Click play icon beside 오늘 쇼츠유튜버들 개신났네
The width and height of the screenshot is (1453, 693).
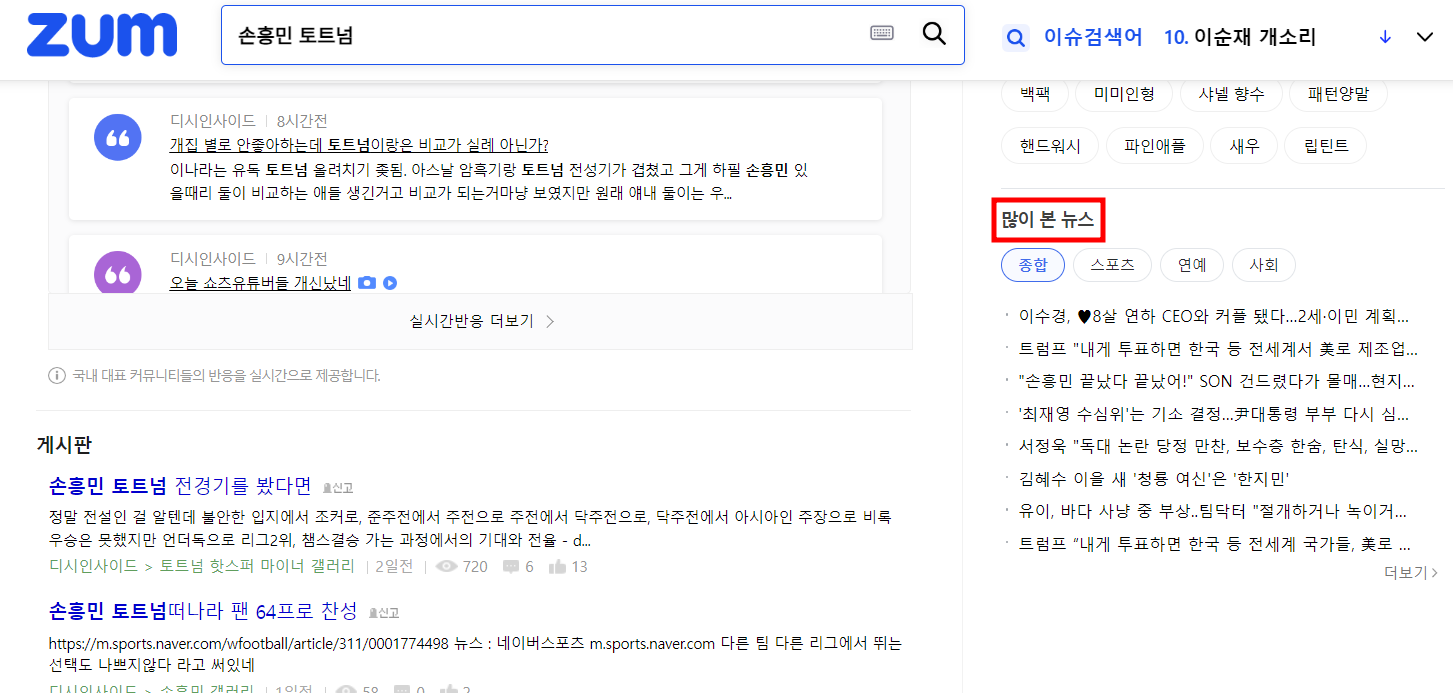390,283
